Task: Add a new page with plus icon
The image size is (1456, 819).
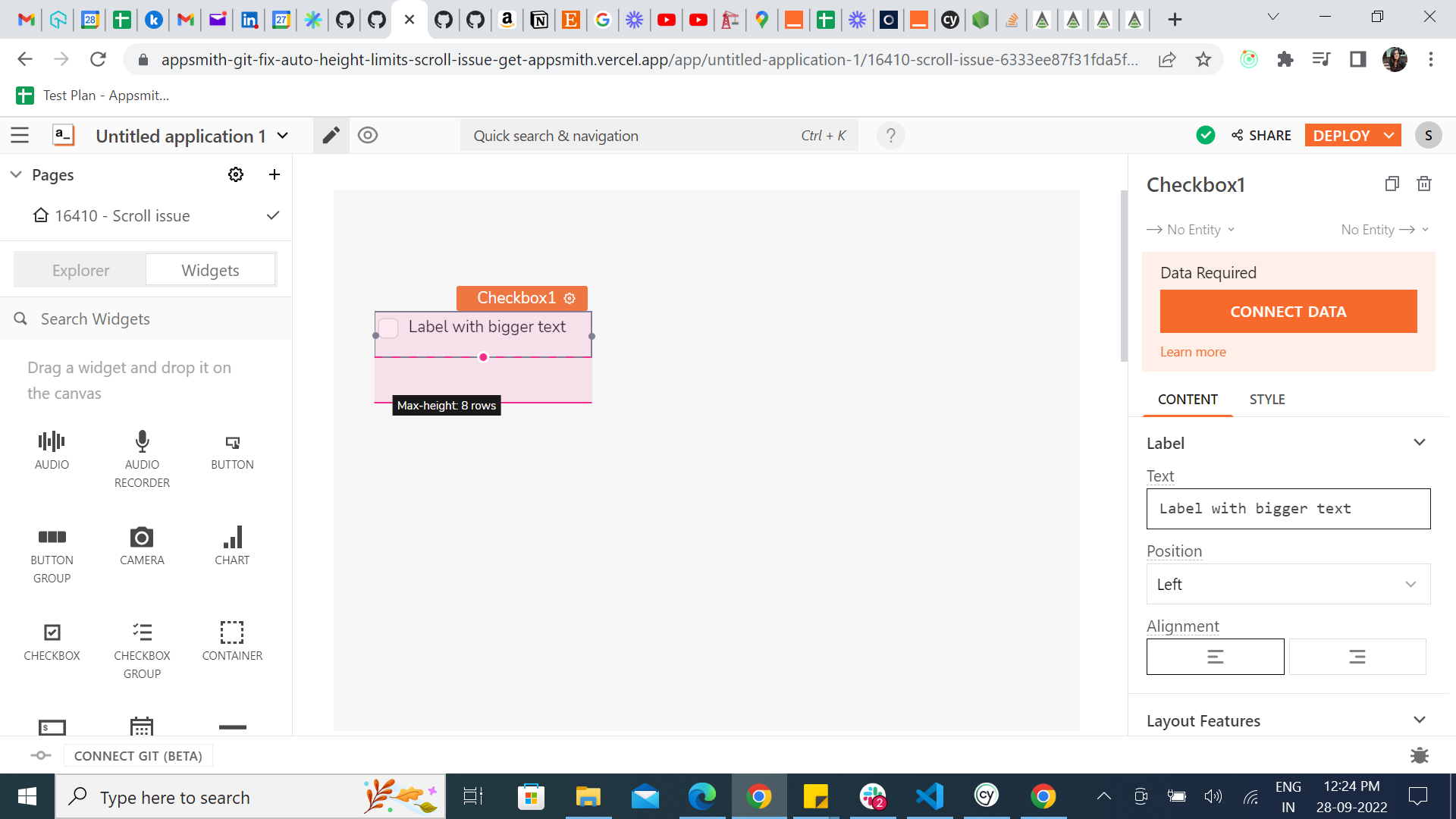Action: [x=275, y=175]
